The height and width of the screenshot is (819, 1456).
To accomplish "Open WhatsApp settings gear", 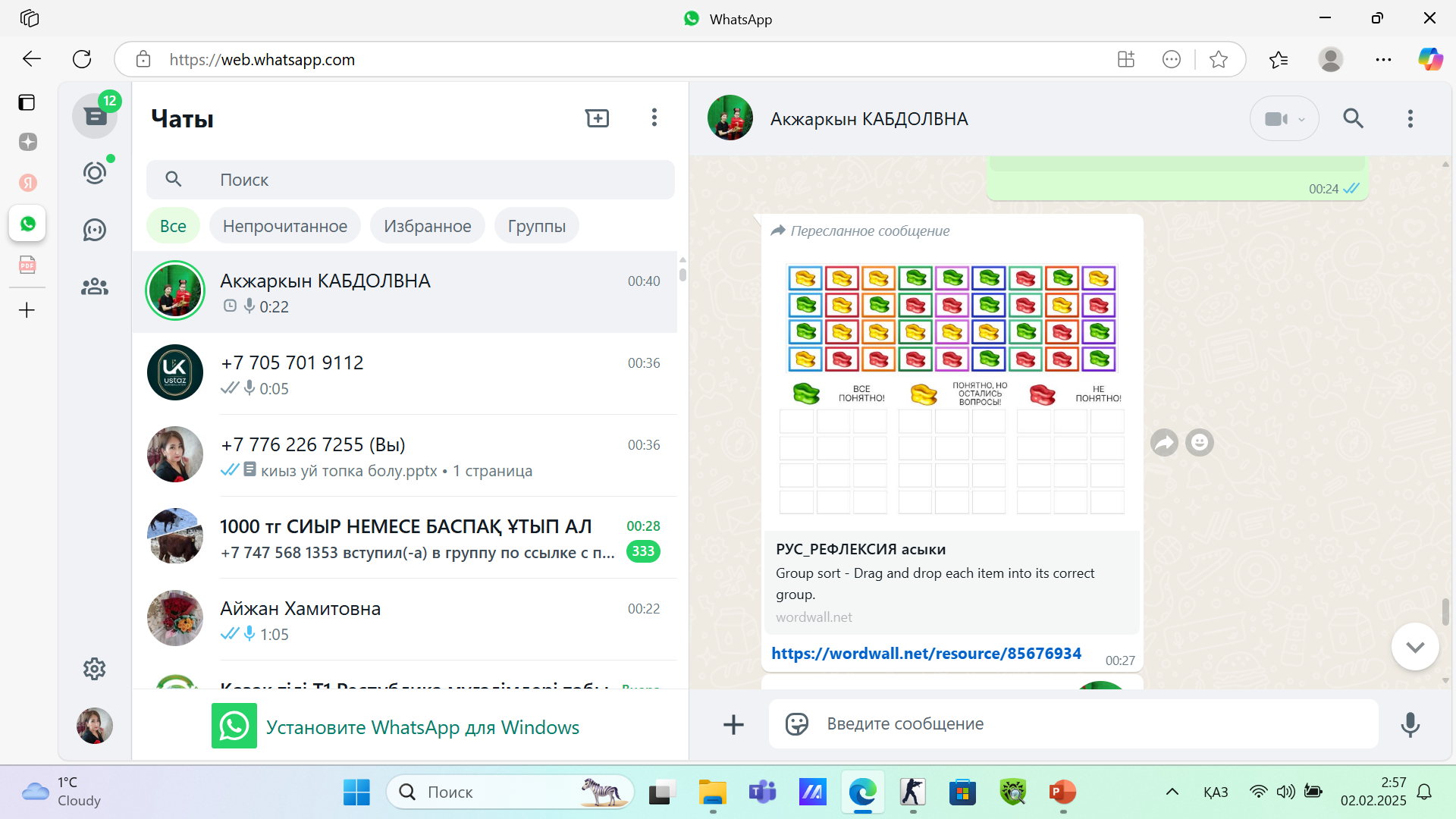I will (95, 669).
